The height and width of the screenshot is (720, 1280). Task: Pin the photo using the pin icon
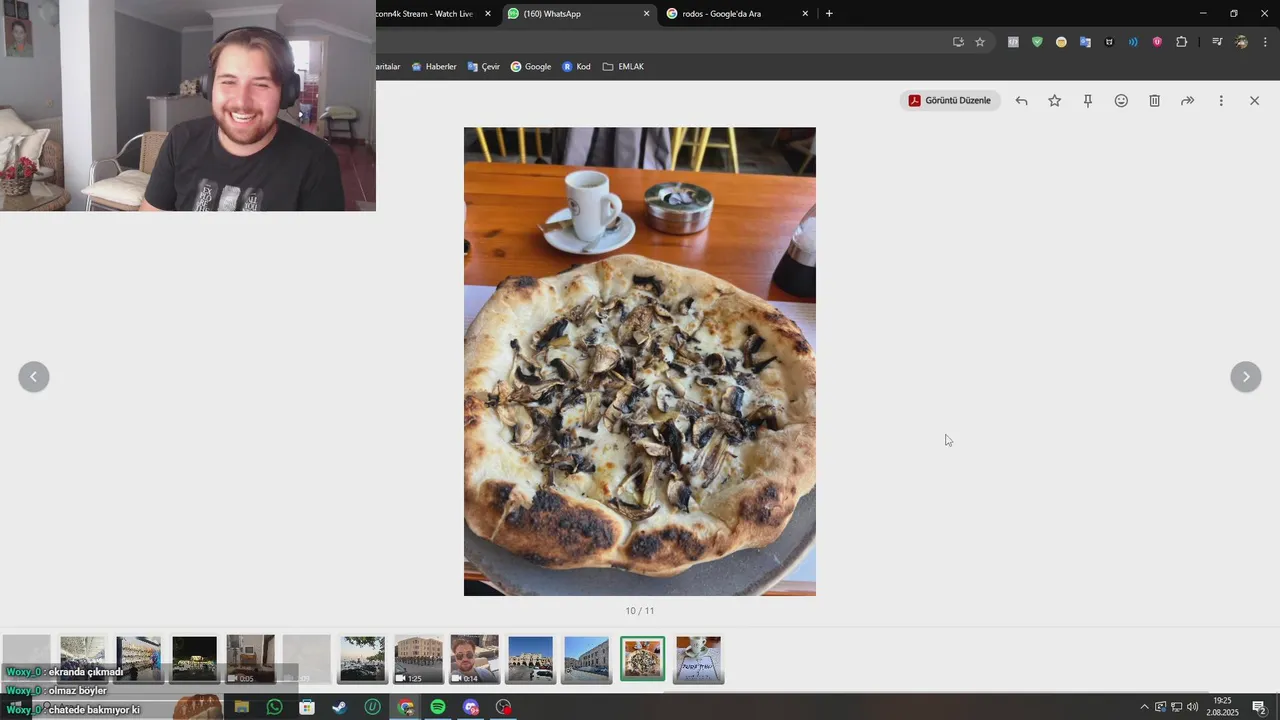(x=1088, y=101)
